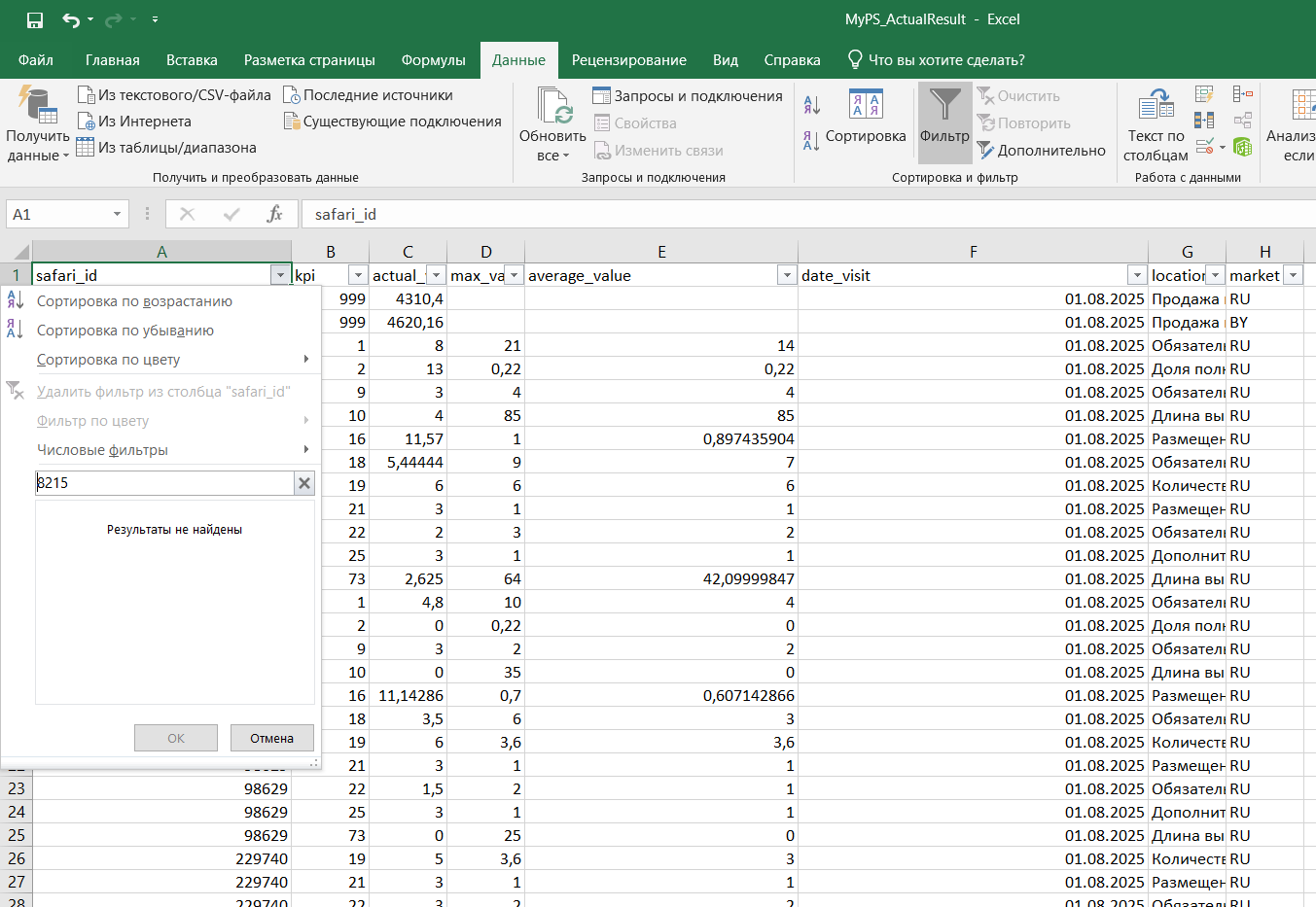Click Advanced filter (Дополнительно)
The image size is (1316, 907).
pos(1042,151)
